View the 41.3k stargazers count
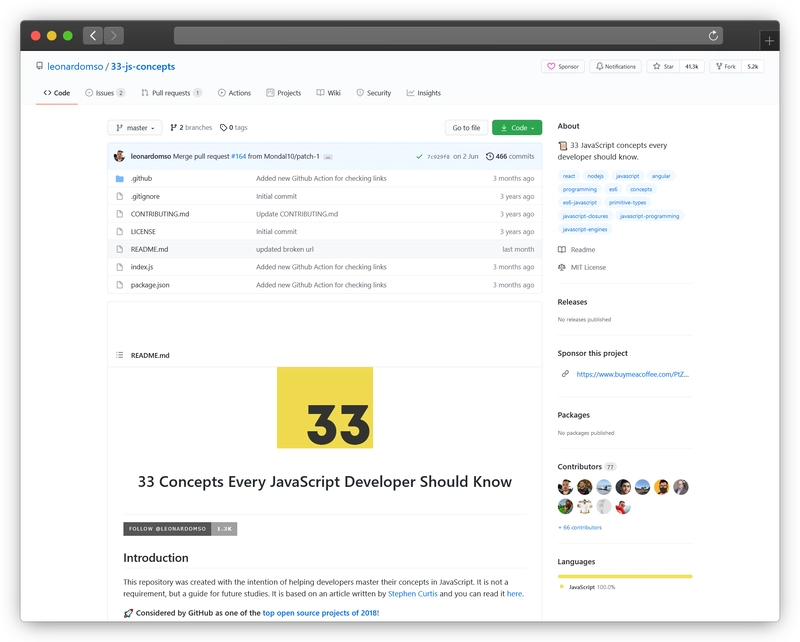The width and height of the screenshot is (800, 642). (x=692, y=66)
